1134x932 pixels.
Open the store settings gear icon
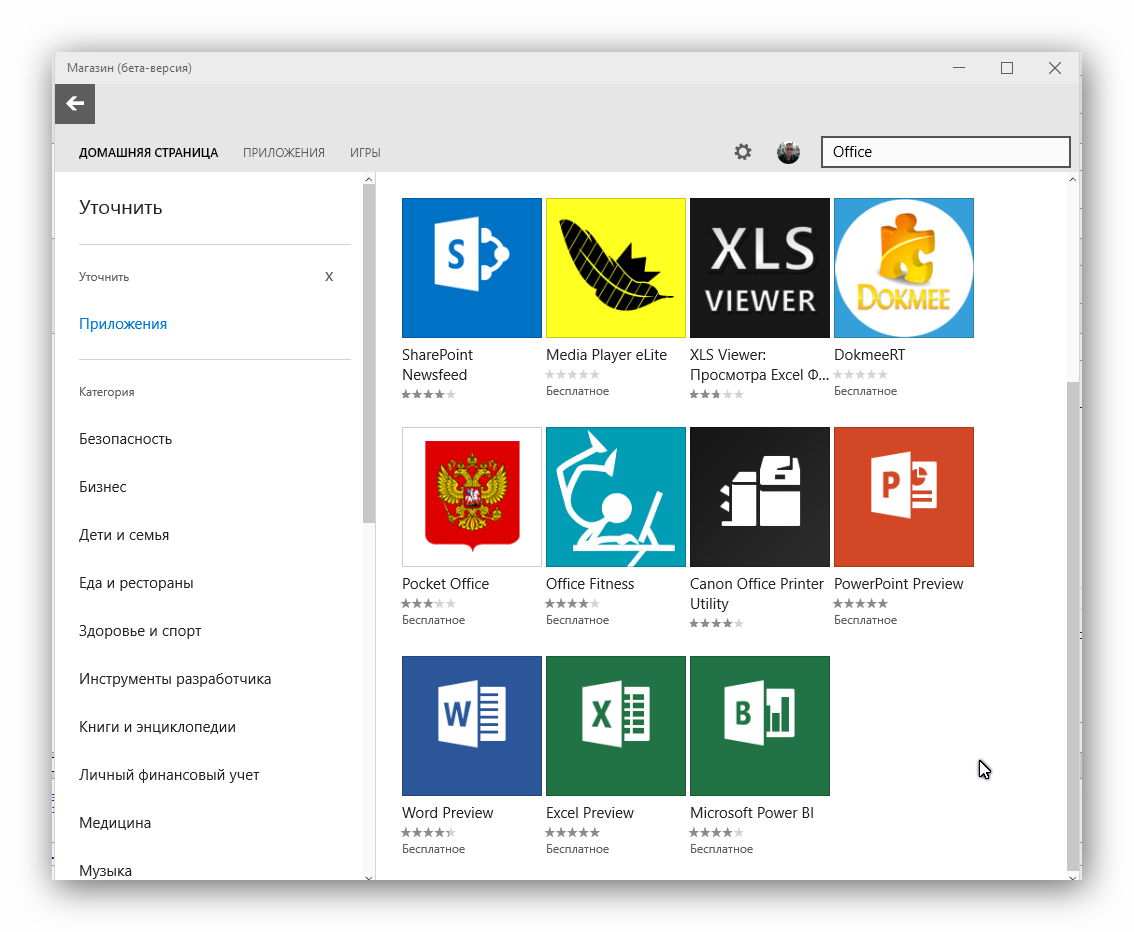pos(743,152)
